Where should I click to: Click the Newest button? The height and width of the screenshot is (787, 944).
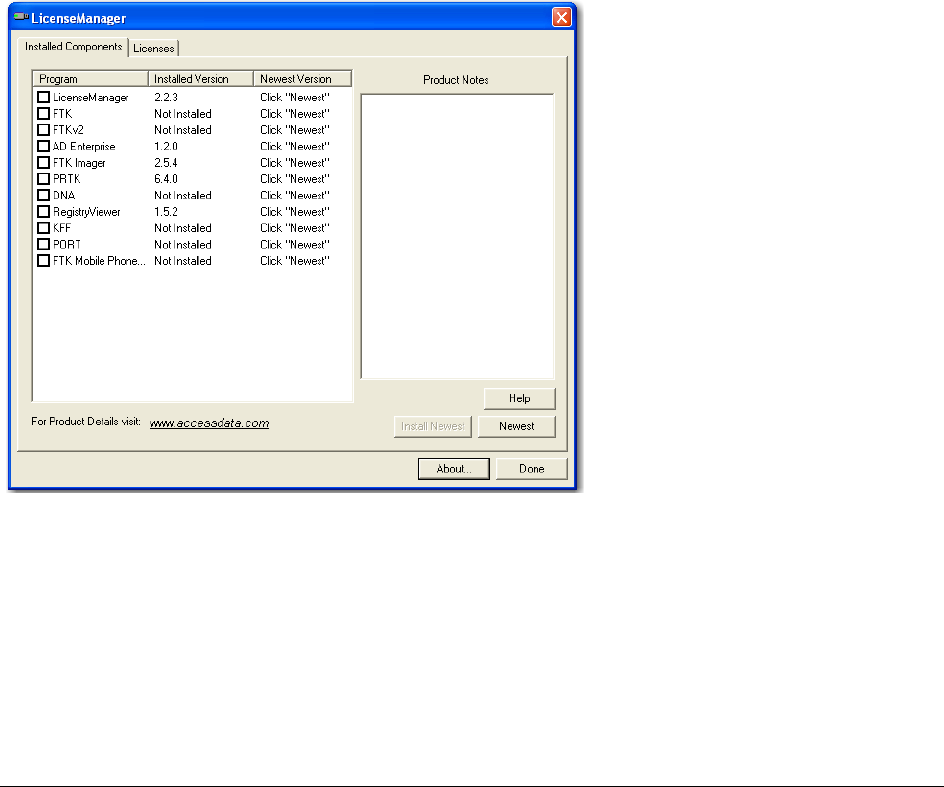click(517, 426)
